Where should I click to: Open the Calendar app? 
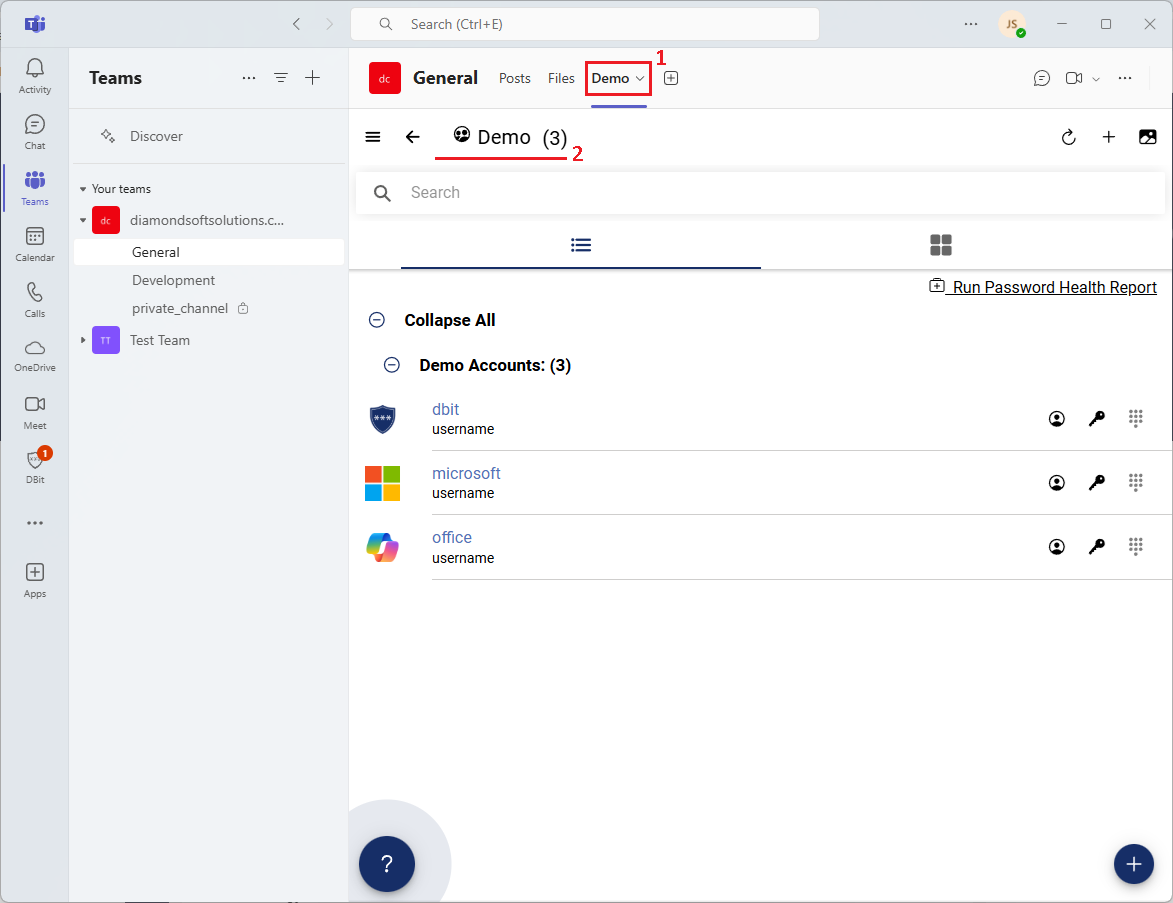[x=34, y=245]
